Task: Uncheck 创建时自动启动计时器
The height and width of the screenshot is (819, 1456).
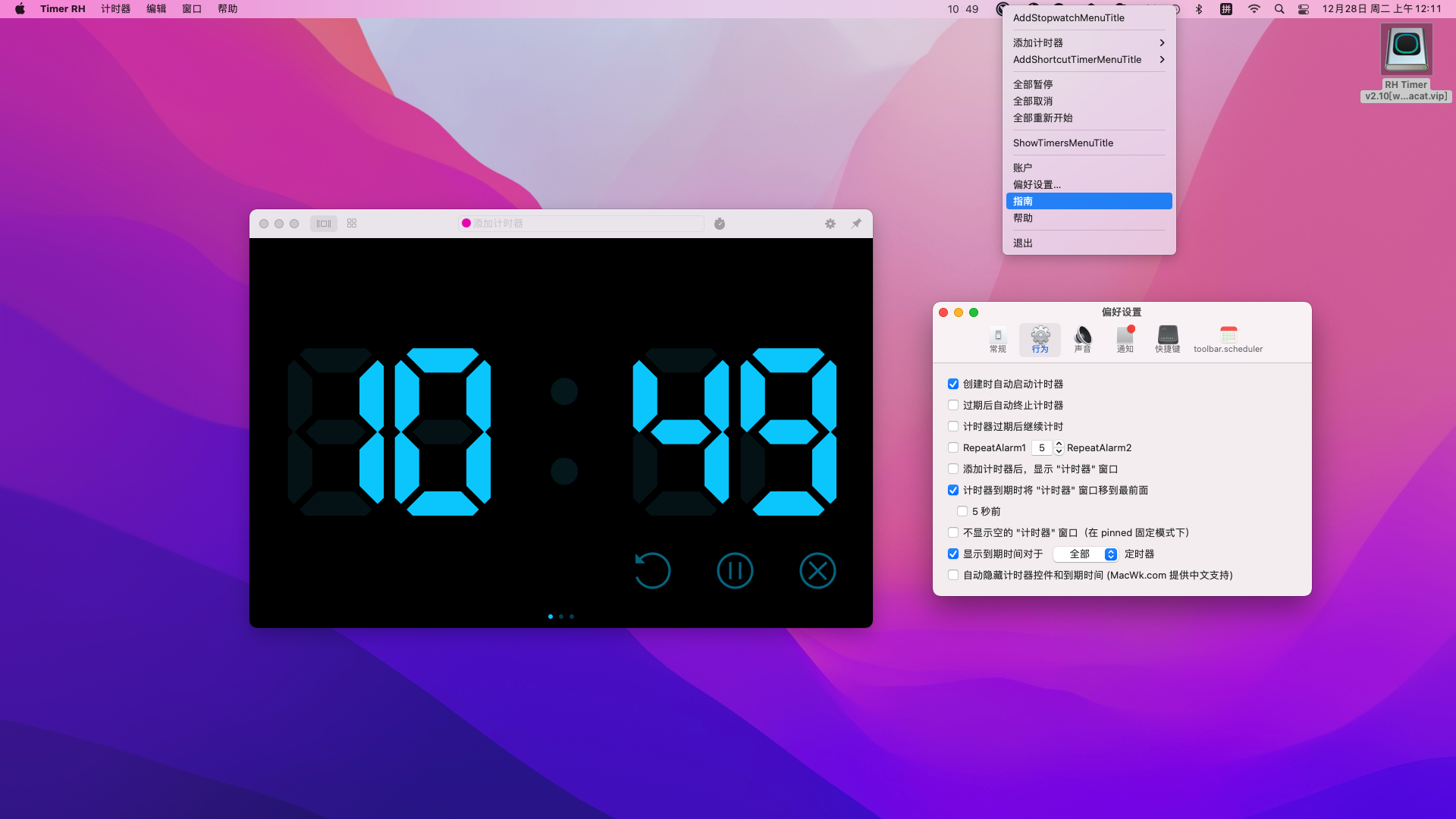Action: (x=953, y=384)
